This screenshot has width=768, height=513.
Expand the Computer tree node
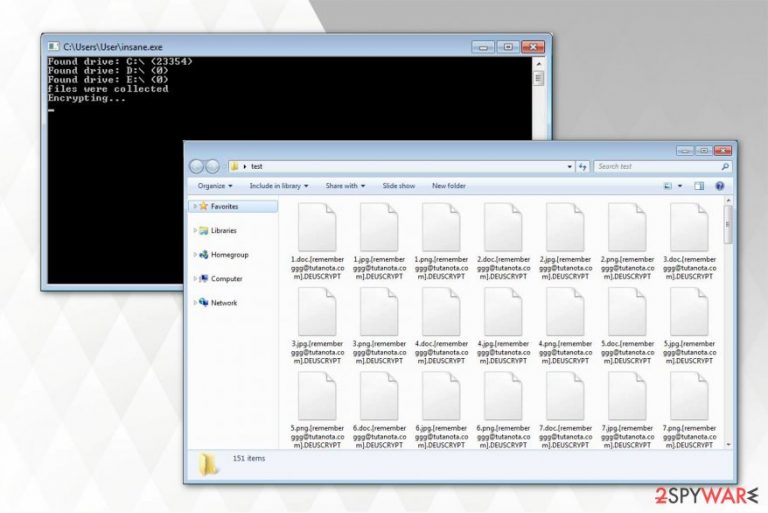coord(195,278)
